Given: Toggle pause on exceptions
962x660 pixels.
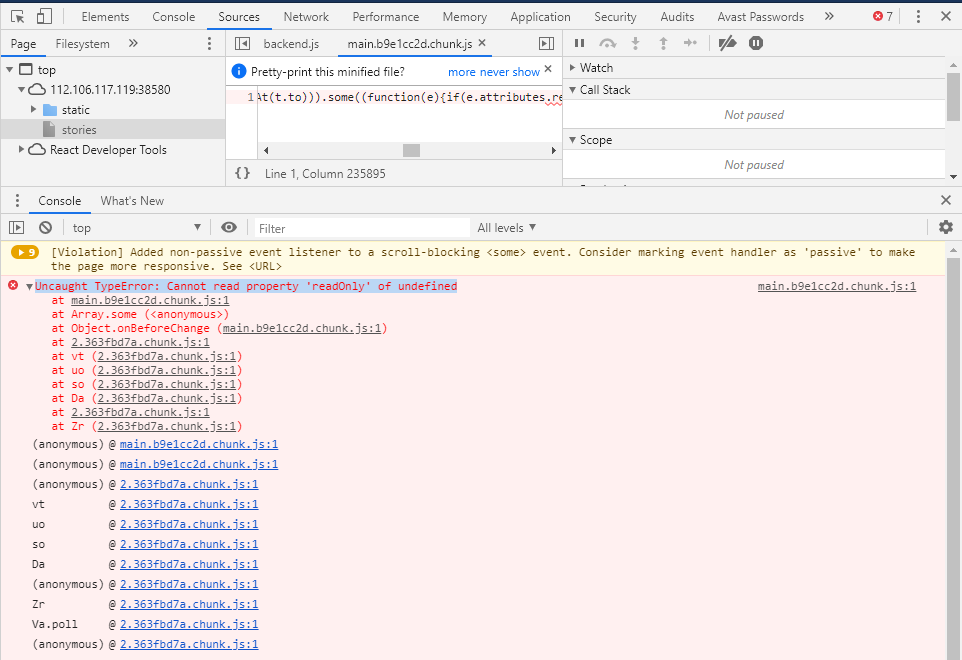Looking at the screenshot, I should coord(756,43).
